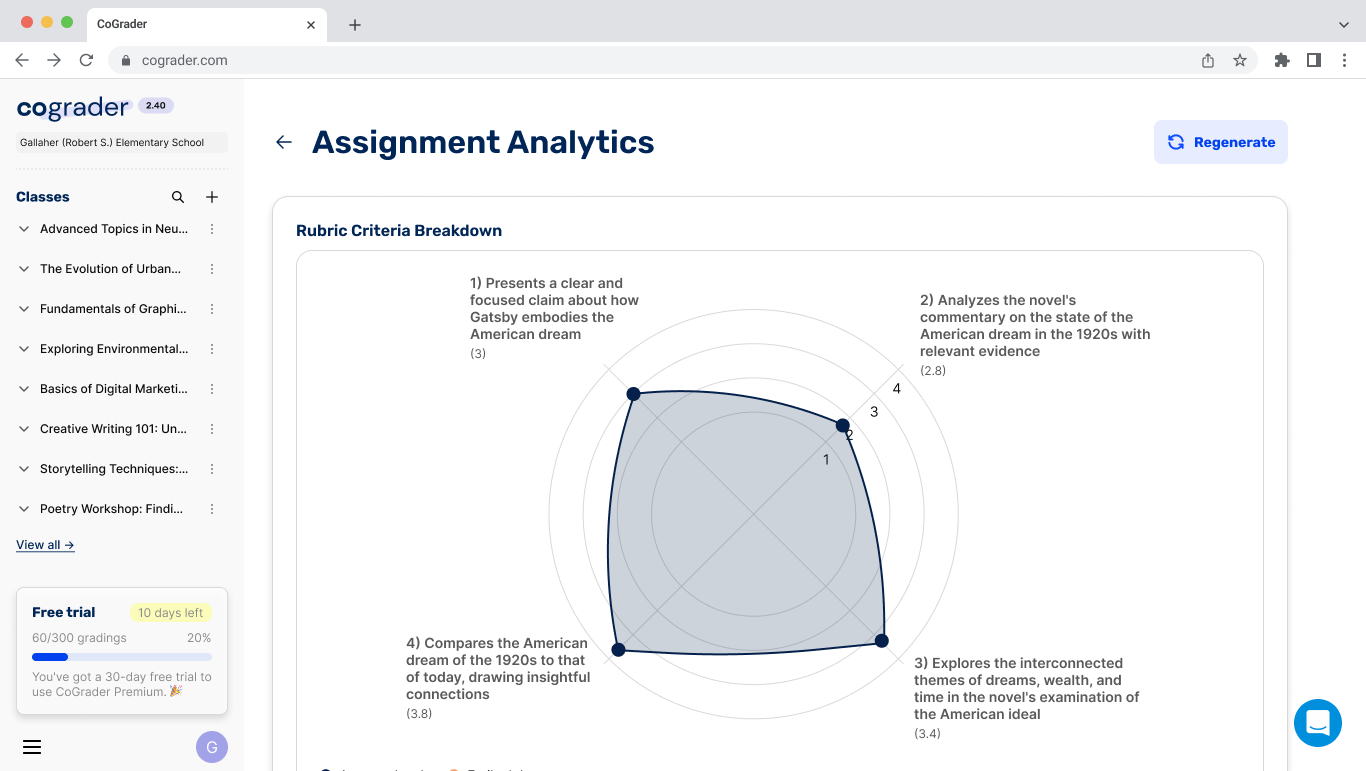Follow the View all classes link

[45, 545]
